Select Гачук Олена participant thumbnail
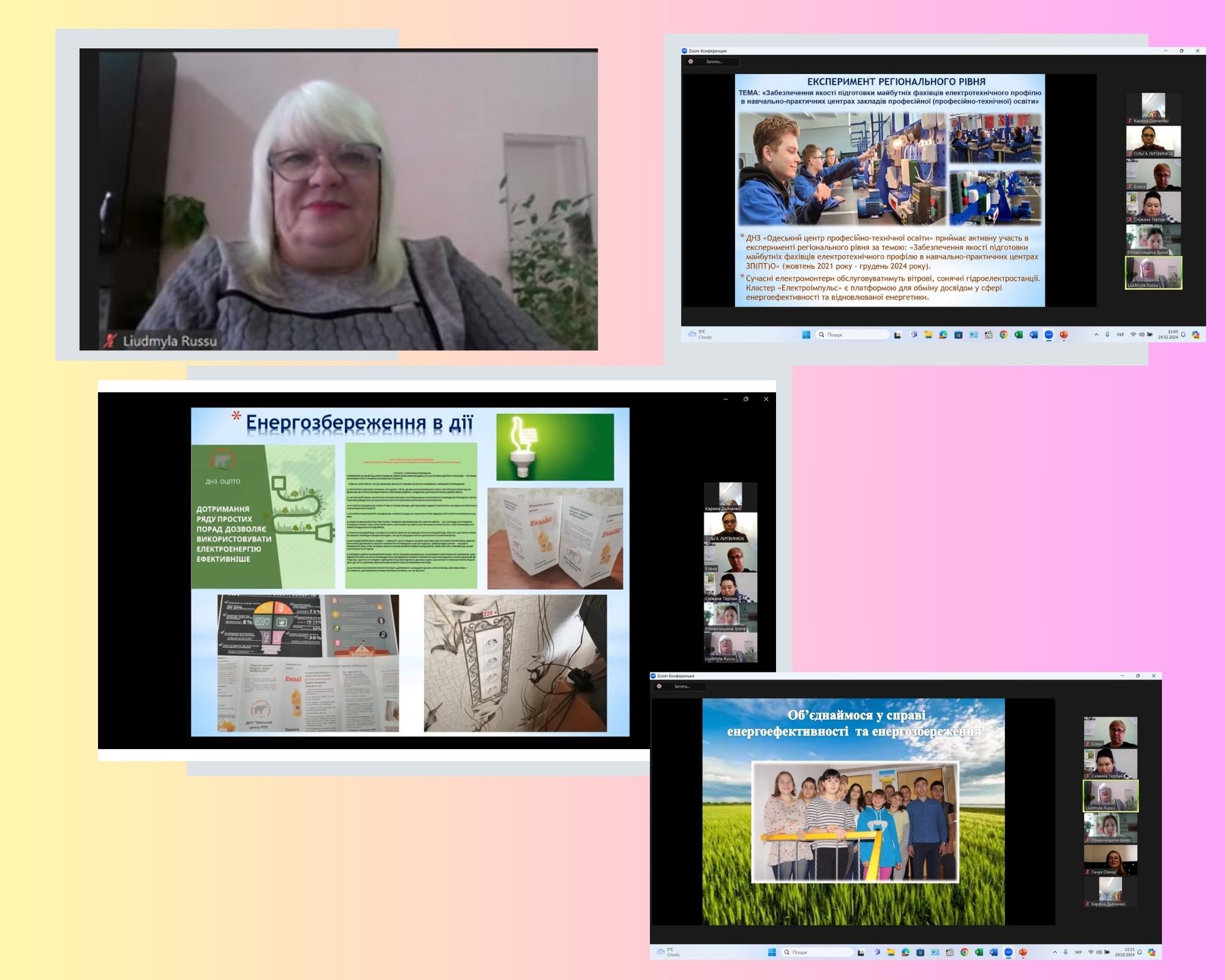 click(x=1110, y=860)
